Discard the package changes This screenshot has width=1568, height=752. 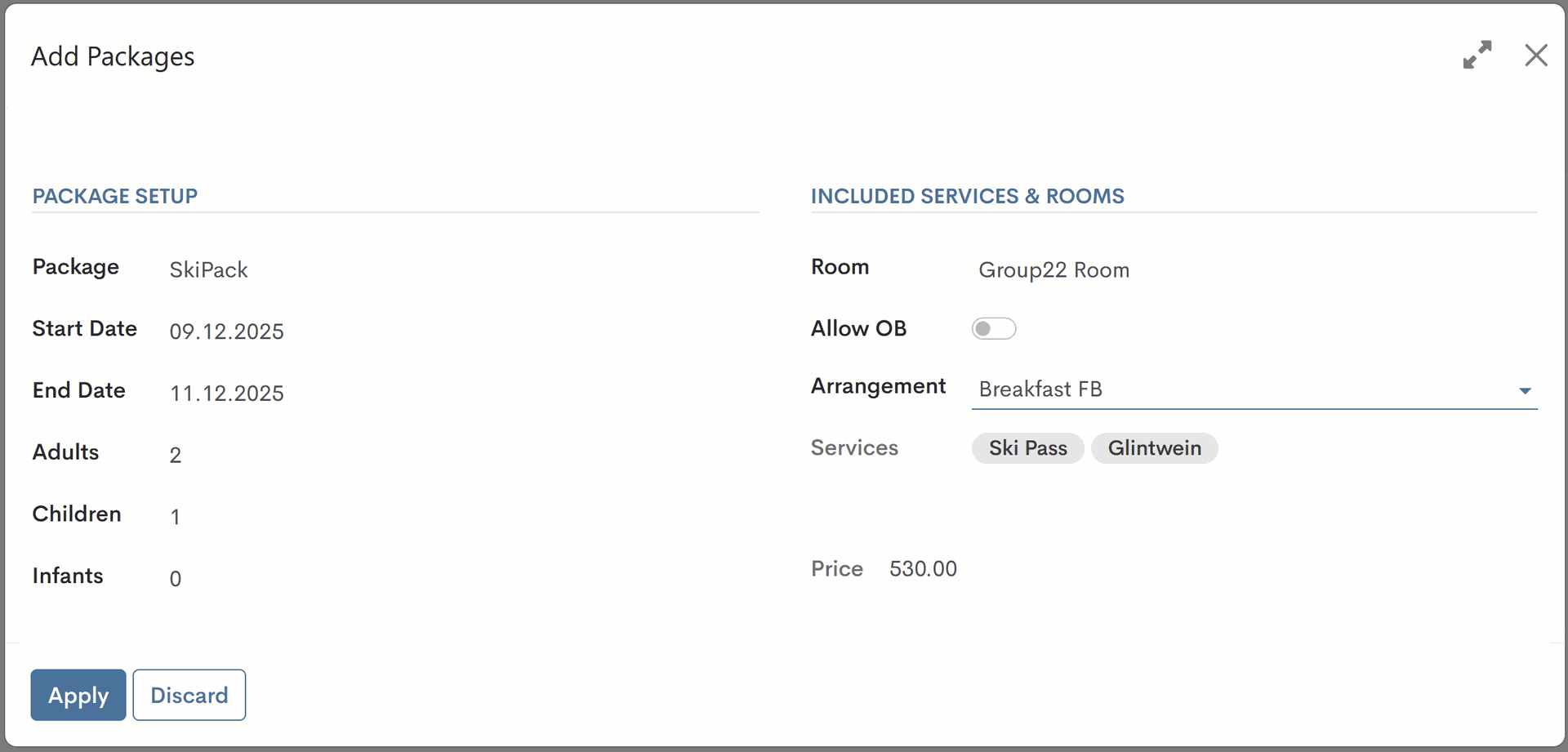tap(189, 695)
